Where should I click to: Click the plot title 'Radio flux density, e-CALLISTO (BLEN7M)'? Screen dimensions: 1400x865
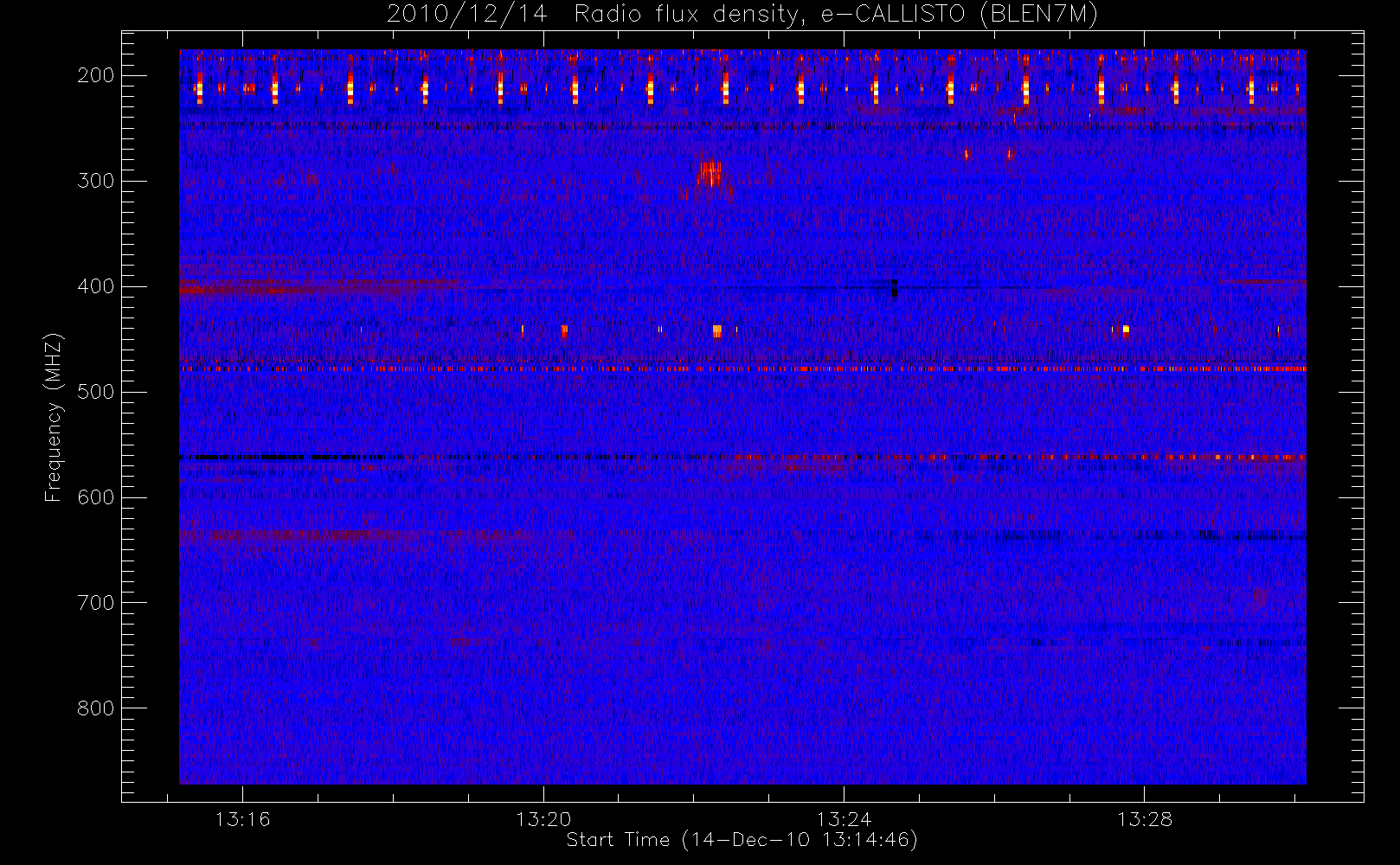(836, 14)
